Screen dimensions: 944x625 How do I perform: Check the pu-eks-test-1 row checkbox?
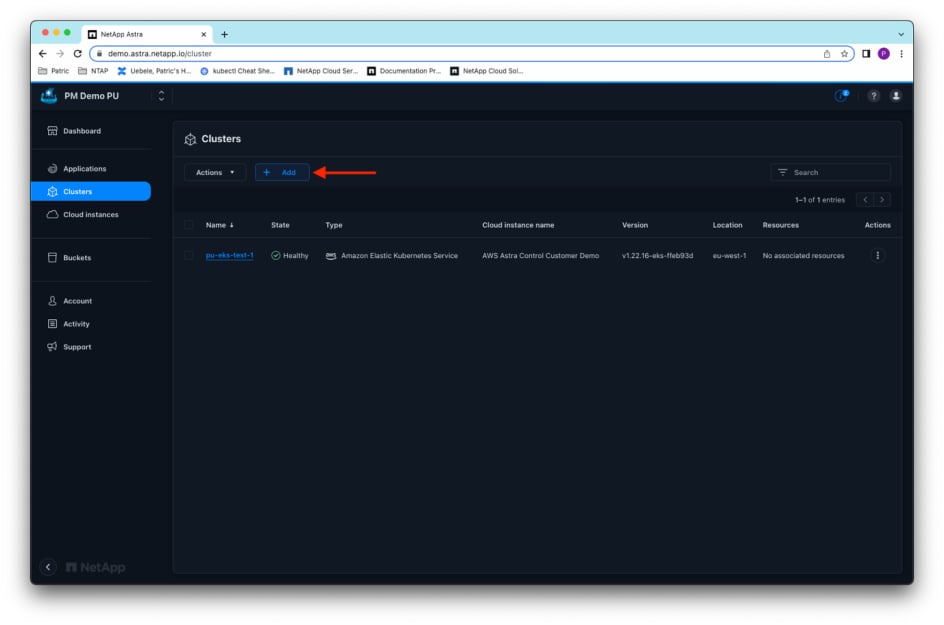tap(189, 255)
